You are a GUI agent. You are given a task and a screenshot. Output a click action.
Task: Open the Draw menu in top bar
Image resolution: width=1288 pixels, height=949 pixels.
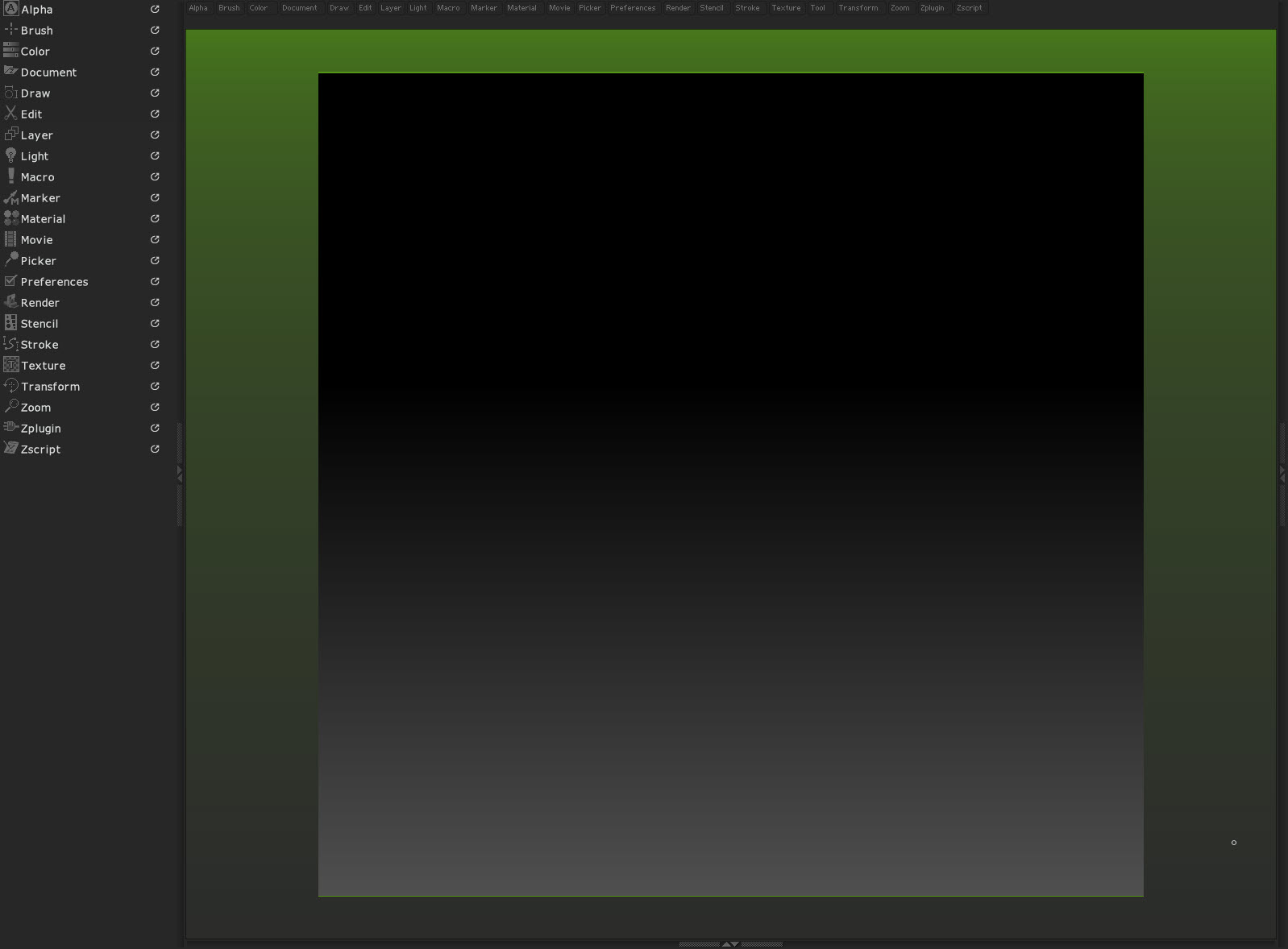(339, 8)
